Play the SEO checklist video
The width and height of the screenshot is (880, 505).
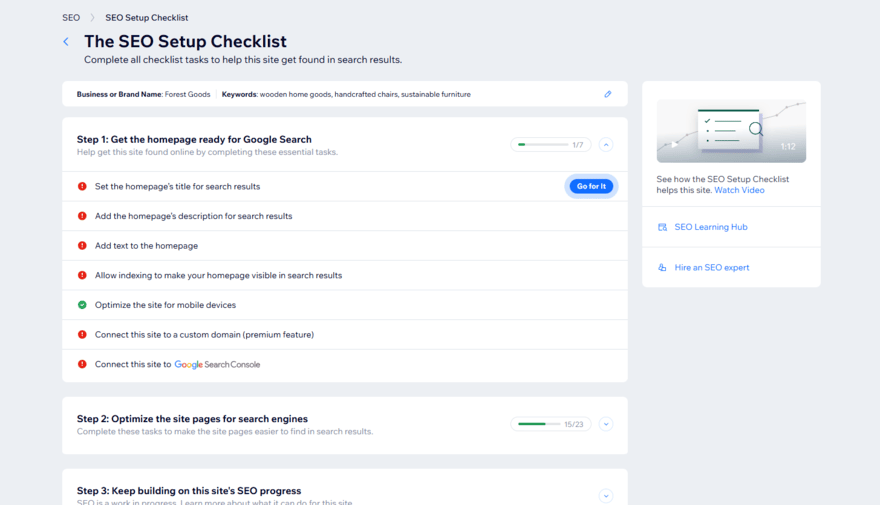click(675, 145)
